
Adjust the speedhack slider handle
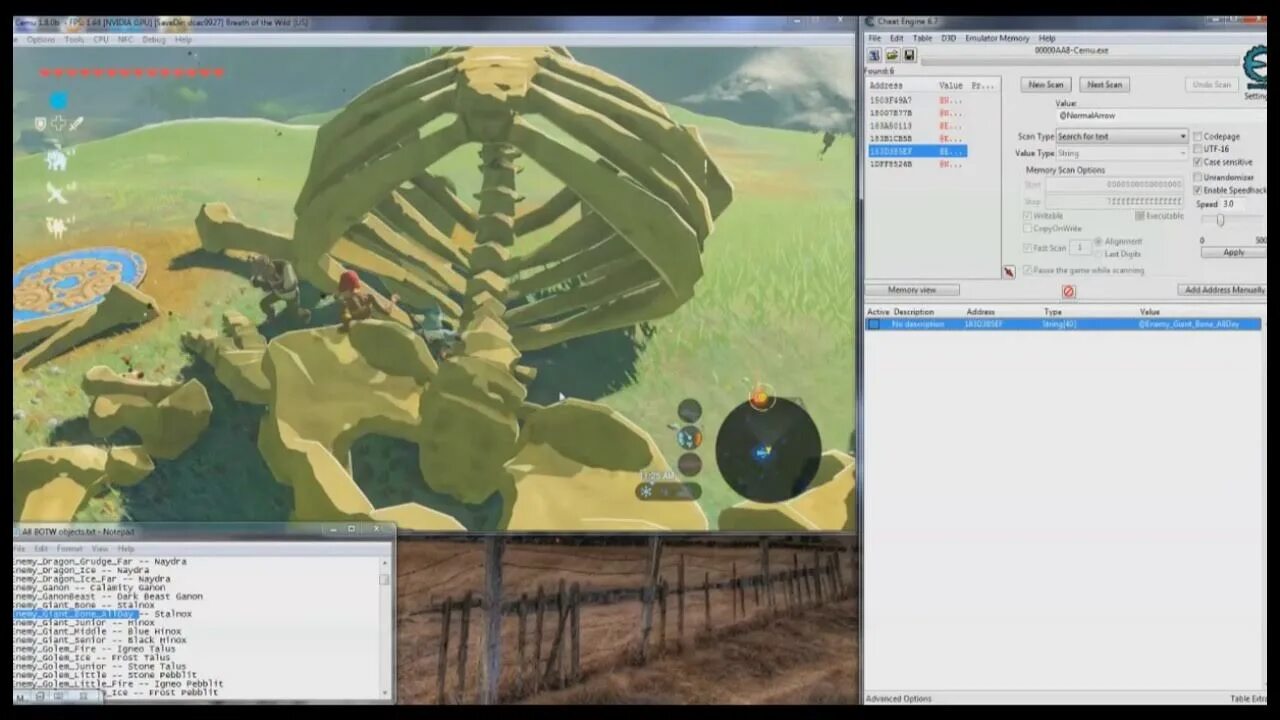click(x=1220, y=220)
